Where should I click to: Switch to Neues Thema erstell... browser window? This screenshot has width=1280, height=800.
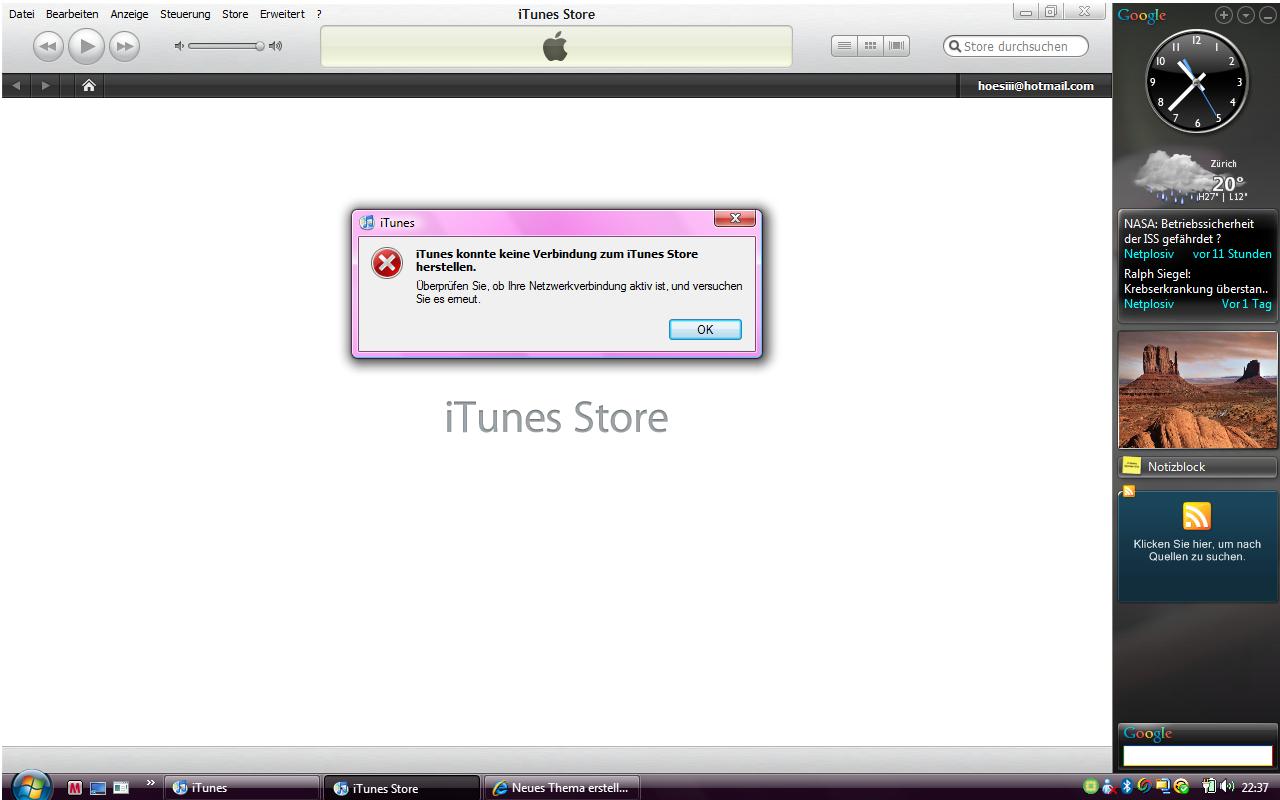coord(562,788)
